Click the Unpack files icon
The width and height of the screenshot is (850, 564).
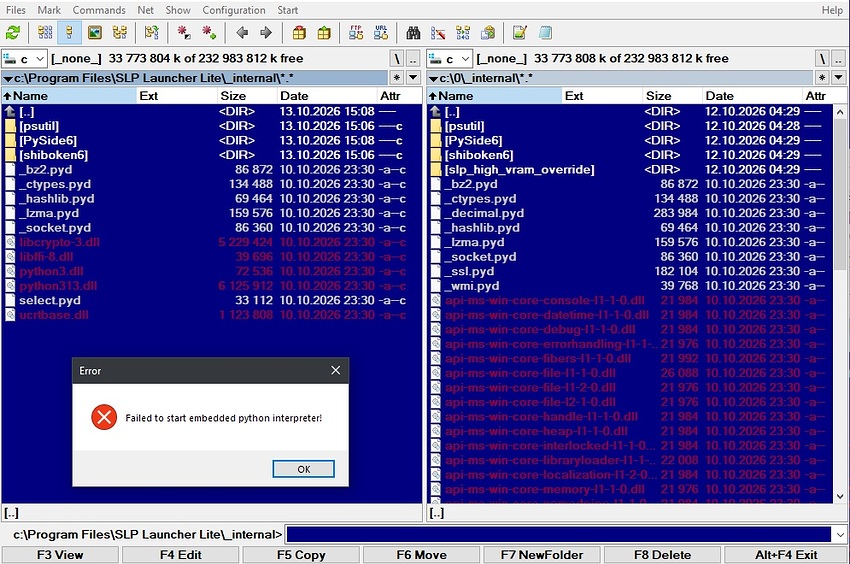(x=324, y=33)
